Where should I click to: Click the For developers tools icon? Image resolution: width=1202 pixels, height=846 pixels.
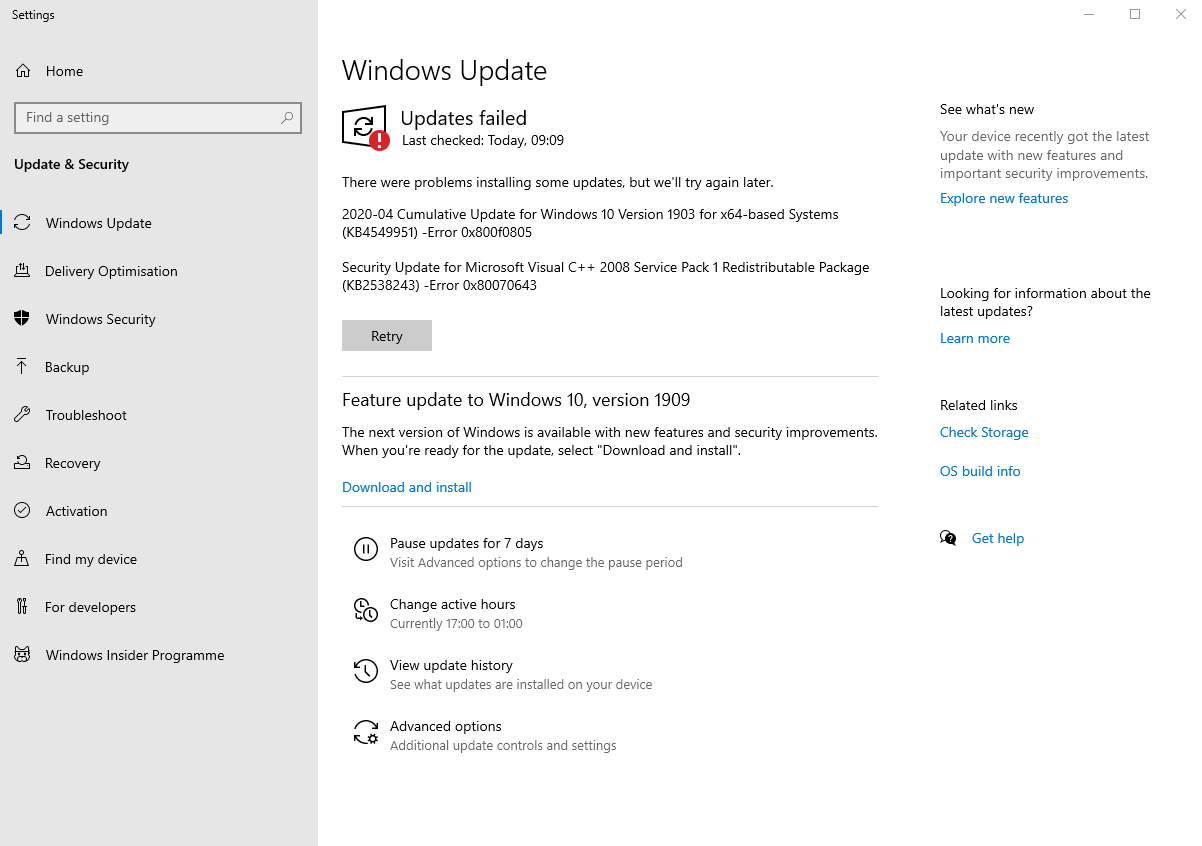coord(22,607)
